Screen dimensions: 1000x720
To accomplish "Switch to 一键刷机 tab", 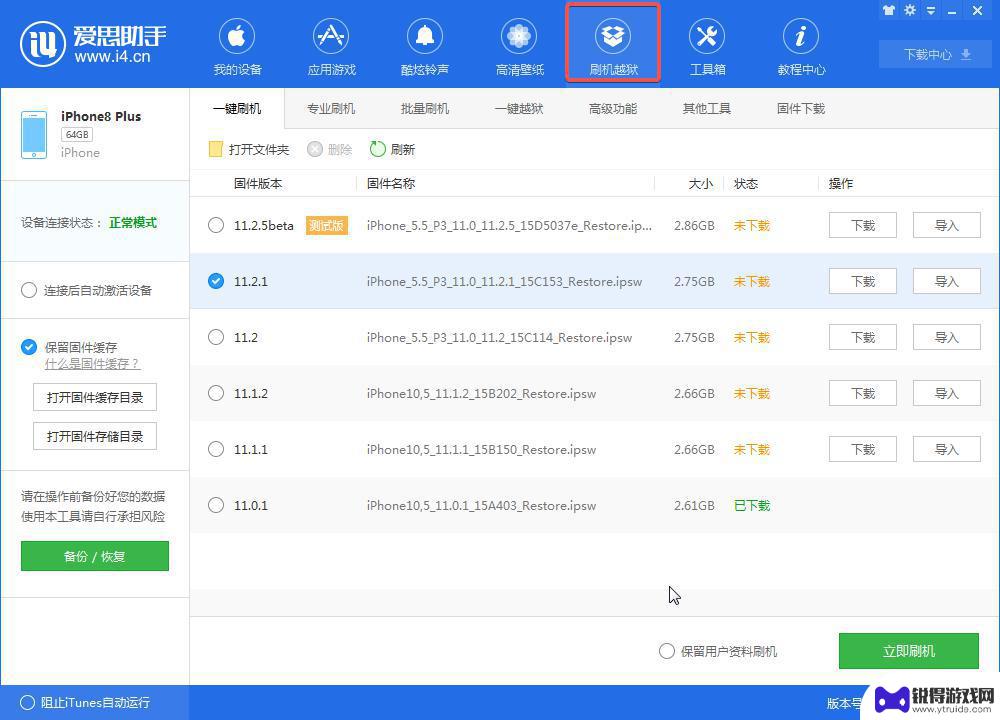I will click(x=237, y=108).
